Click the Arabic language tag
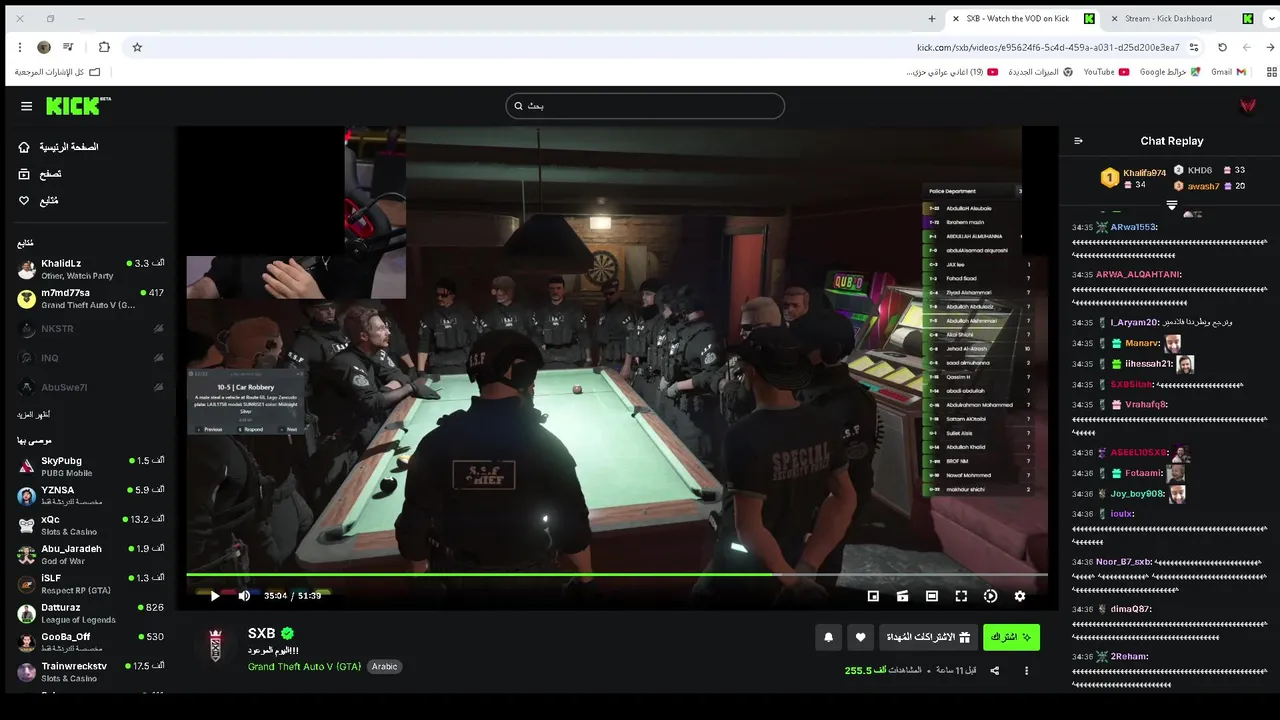Viewport: 1280px width, 720px height. [384, 667]
